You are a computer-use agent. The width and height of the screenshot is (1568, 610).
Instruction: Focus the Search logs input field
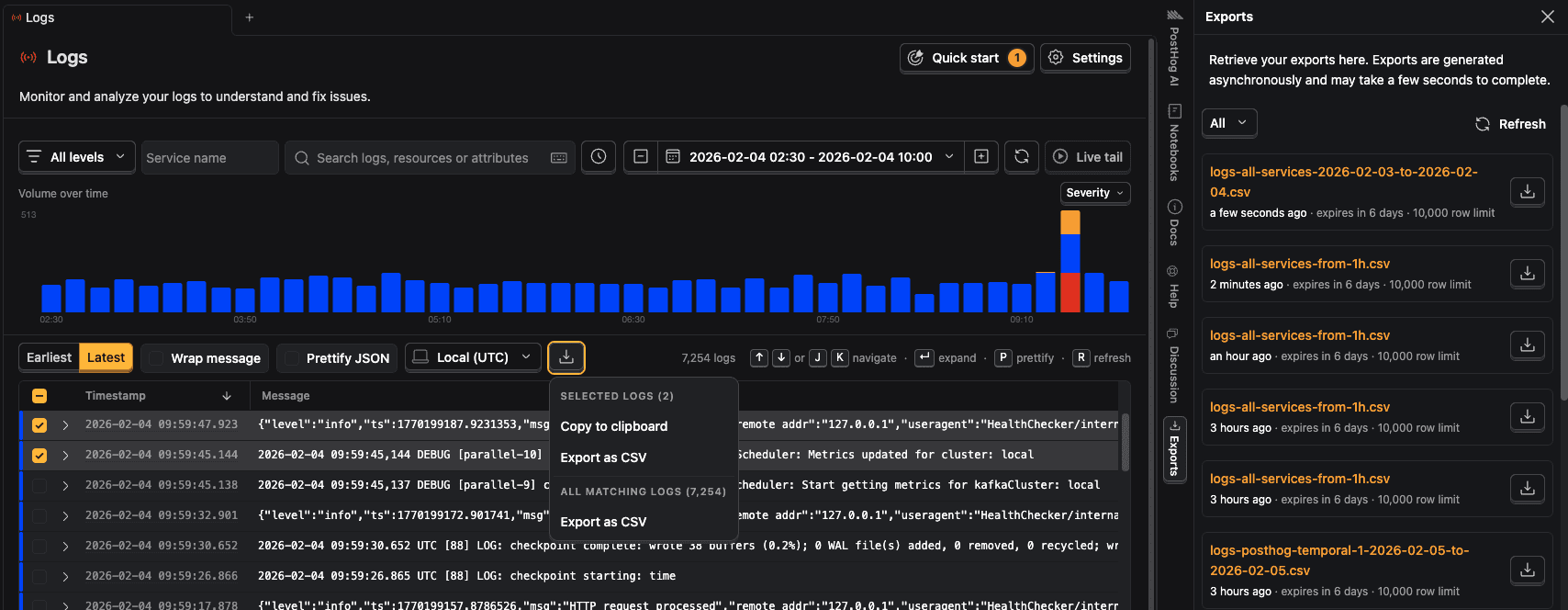pyautogui.click(x=430, y=157)
